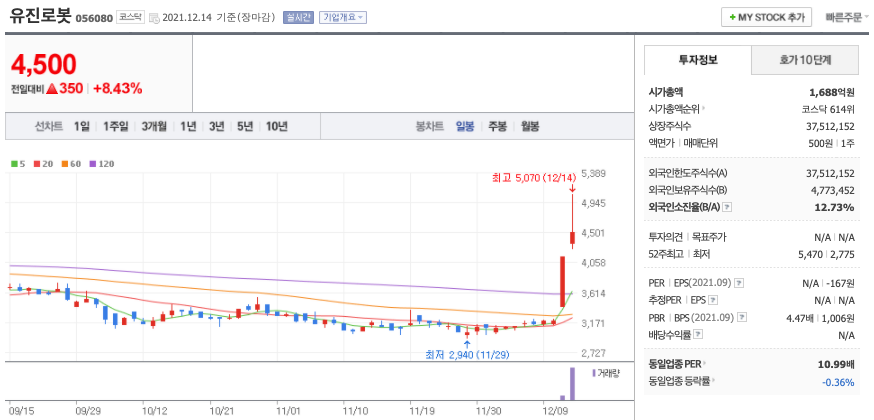Click help icon next to PER EPS(2021.09)
874x420 pixels.
pos(739,284)
